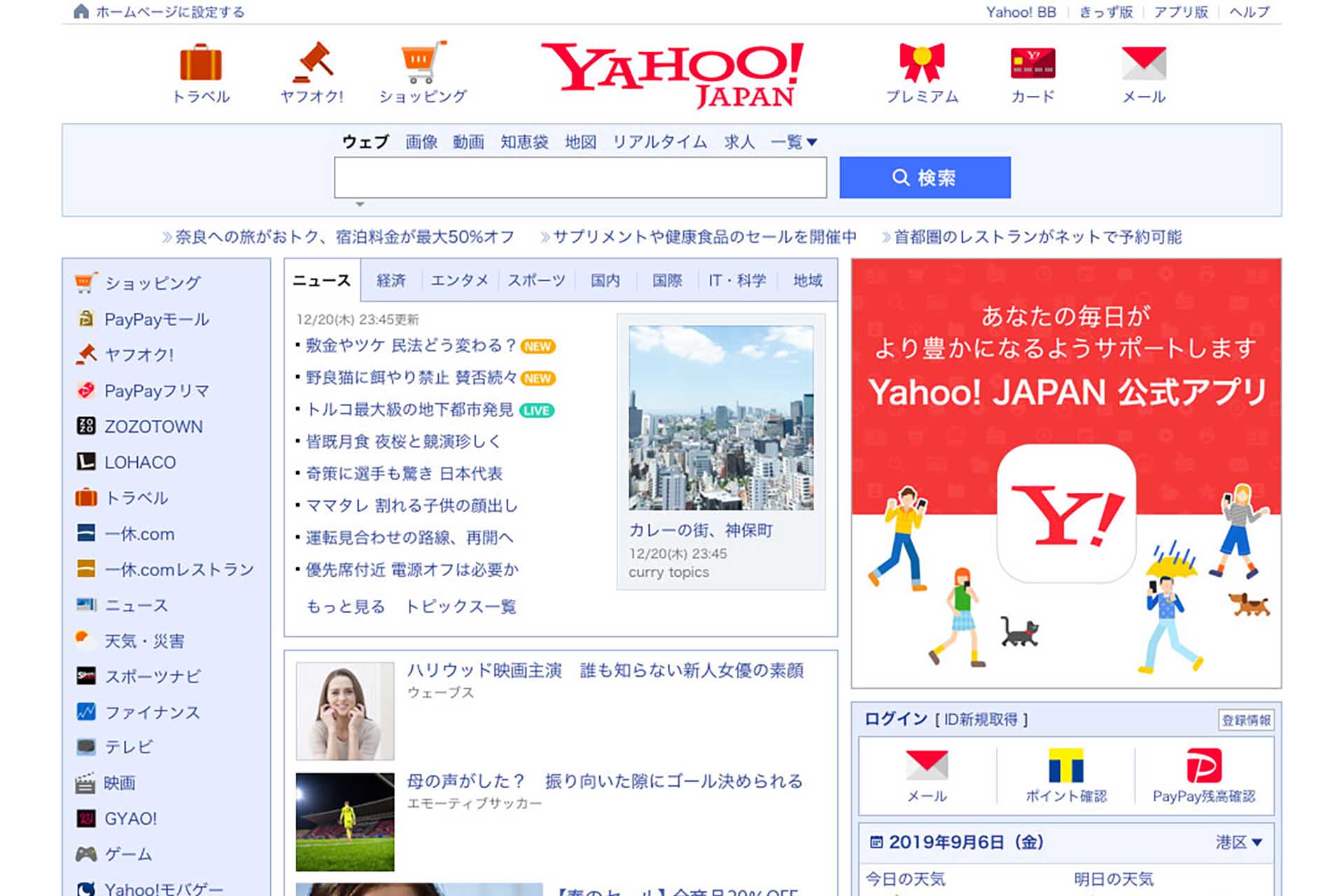Select 画像 search category
Image resolution: width=1344 pixels, height=896 pixels.
pos(421,142)
